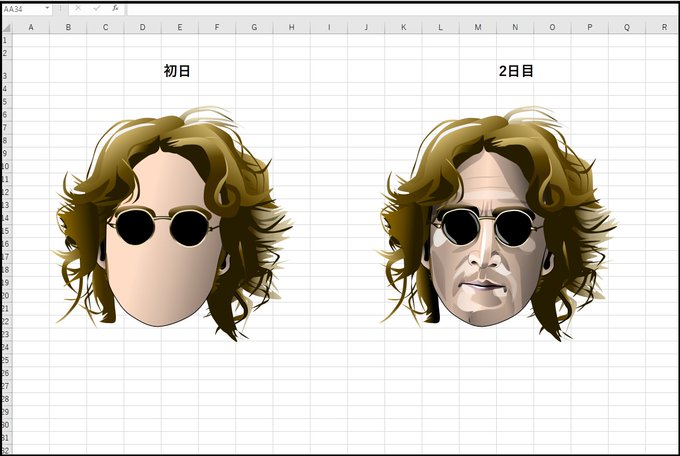Select column N header
Screen dimensions: 680x456
tap(515, 27)
